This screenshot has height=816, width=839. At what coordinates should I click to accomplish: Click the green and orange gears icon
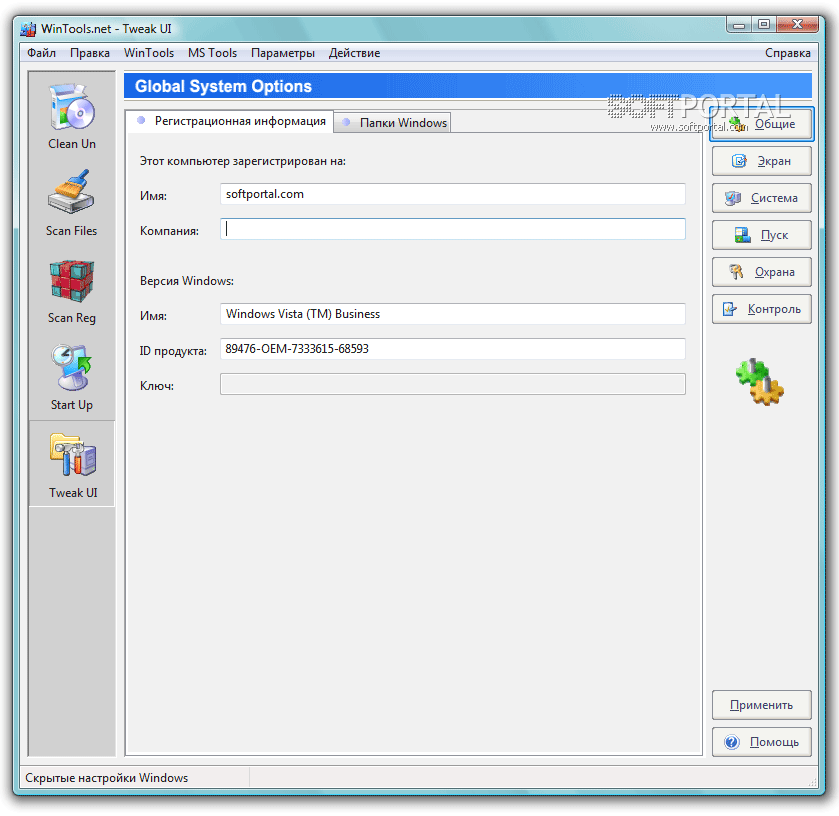760,382
